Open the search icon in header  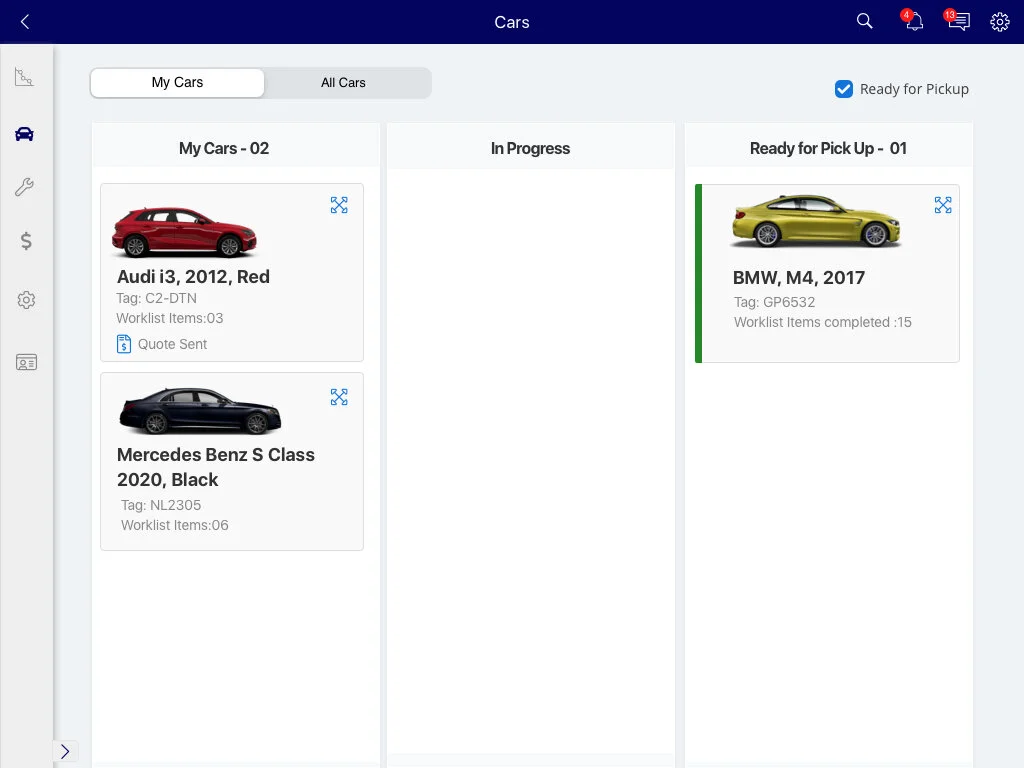click(x=864, y=21)
